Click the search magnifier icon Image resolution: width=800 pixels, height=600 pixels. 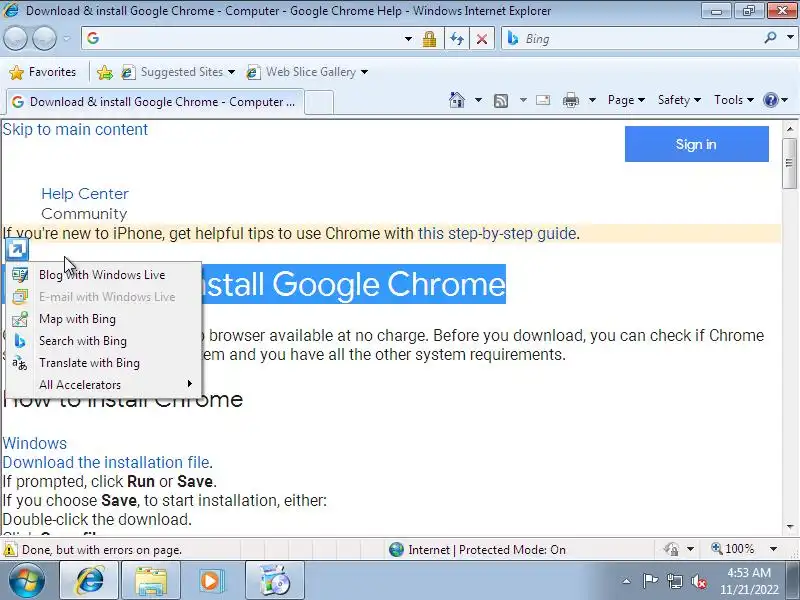click(770, 37)
